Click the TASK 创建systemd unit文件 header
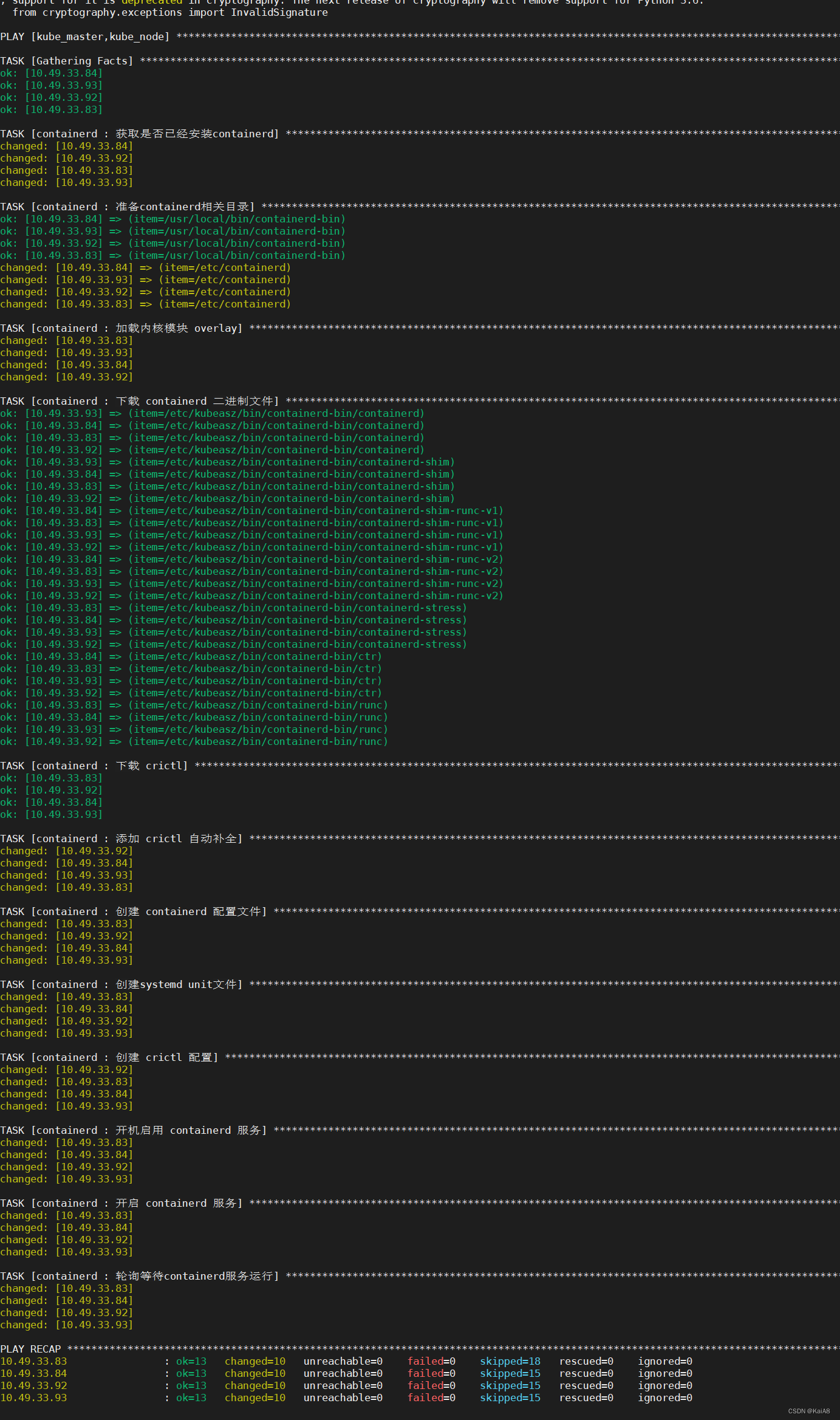 [x=420, y=984]
